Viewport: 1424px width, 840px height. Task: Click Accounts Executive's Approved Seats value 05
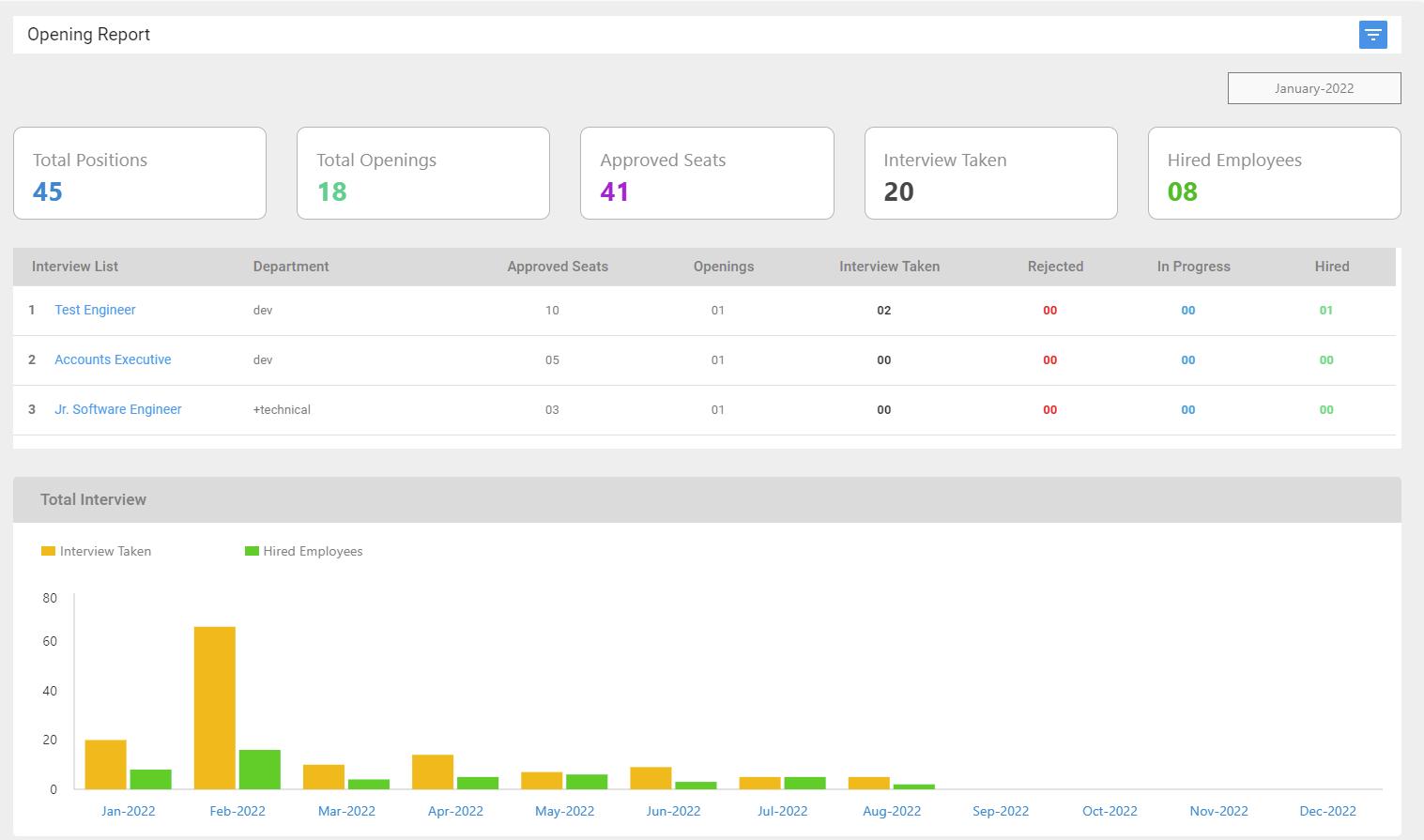(552, 360)
